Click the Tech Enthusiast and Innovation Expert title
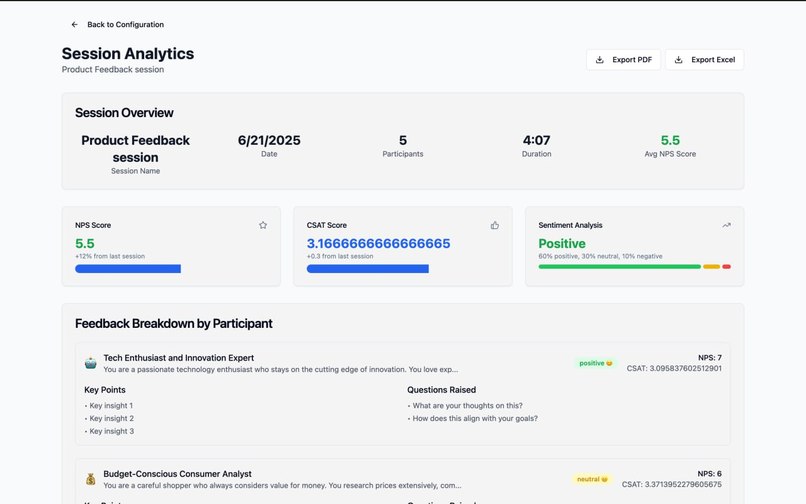Screen dimensions: 806x504 pyautogui.click(x=178, y=358)
